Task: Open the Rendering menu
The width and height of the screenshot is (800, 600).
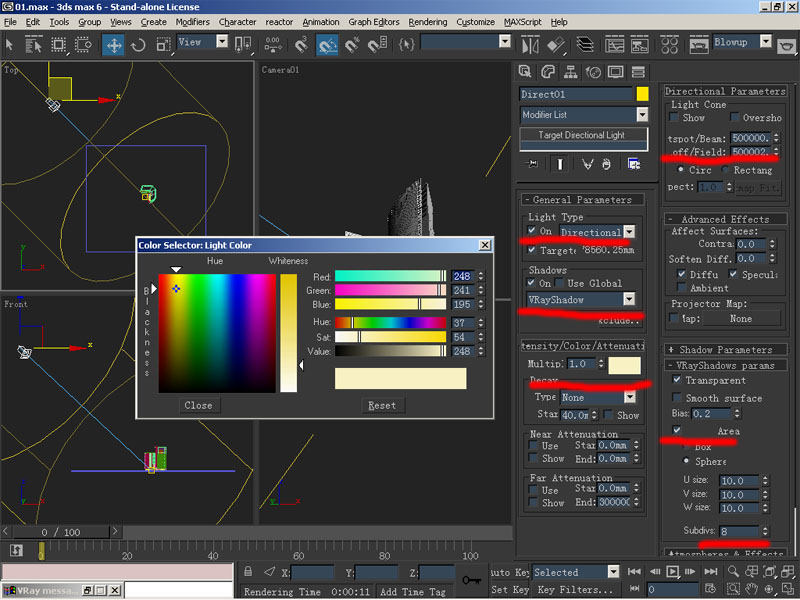Action: (428, 22)
